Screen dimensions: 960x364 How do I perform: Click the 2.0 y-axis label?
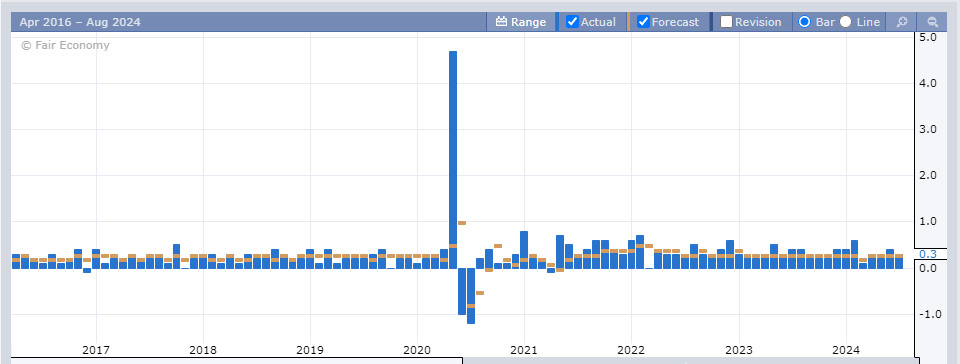[x=928, y=175]
